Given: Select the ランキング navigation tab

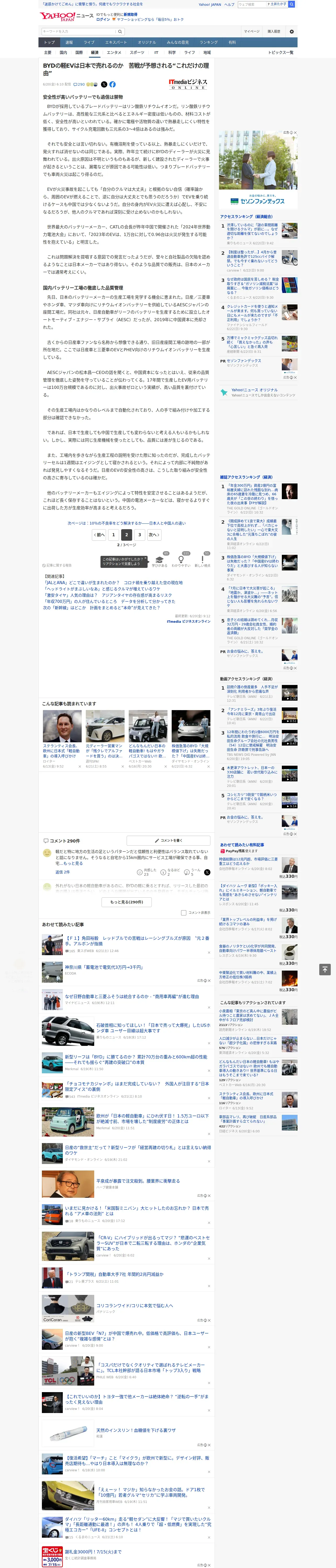Looking at the screenshot, I should pos(209,42).
